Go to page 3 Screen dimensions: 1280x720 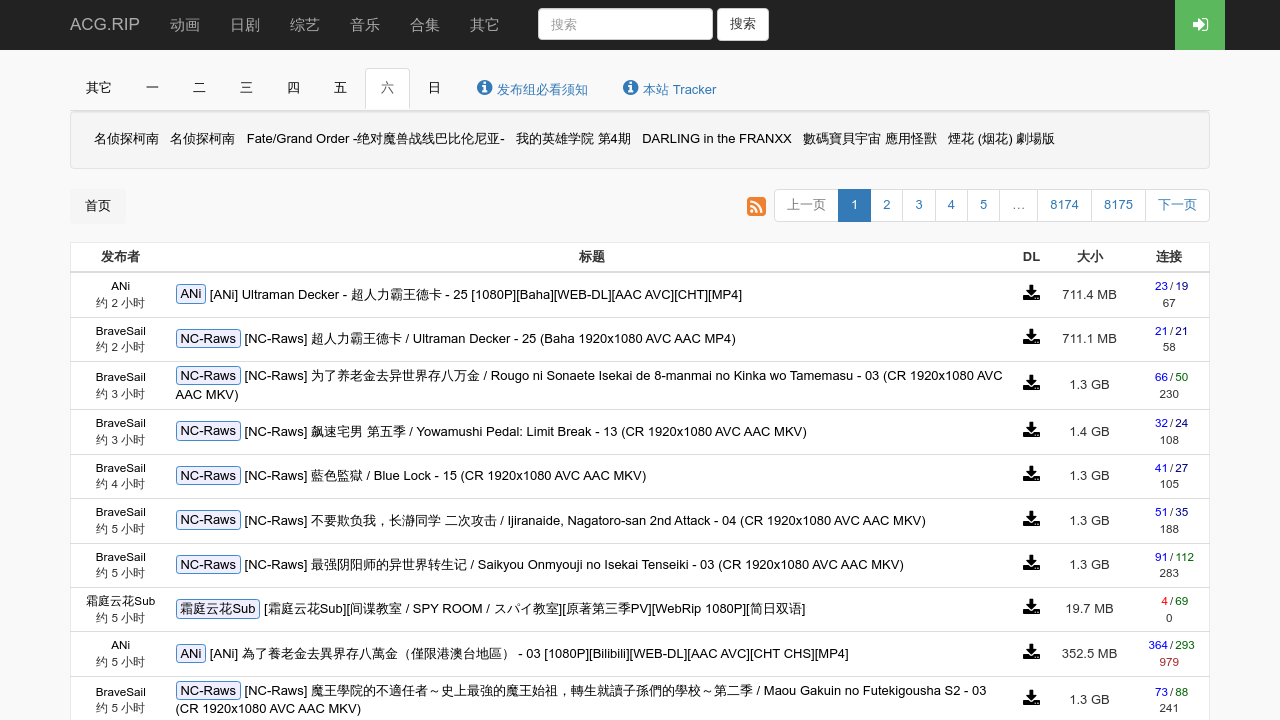coord(919,205)
